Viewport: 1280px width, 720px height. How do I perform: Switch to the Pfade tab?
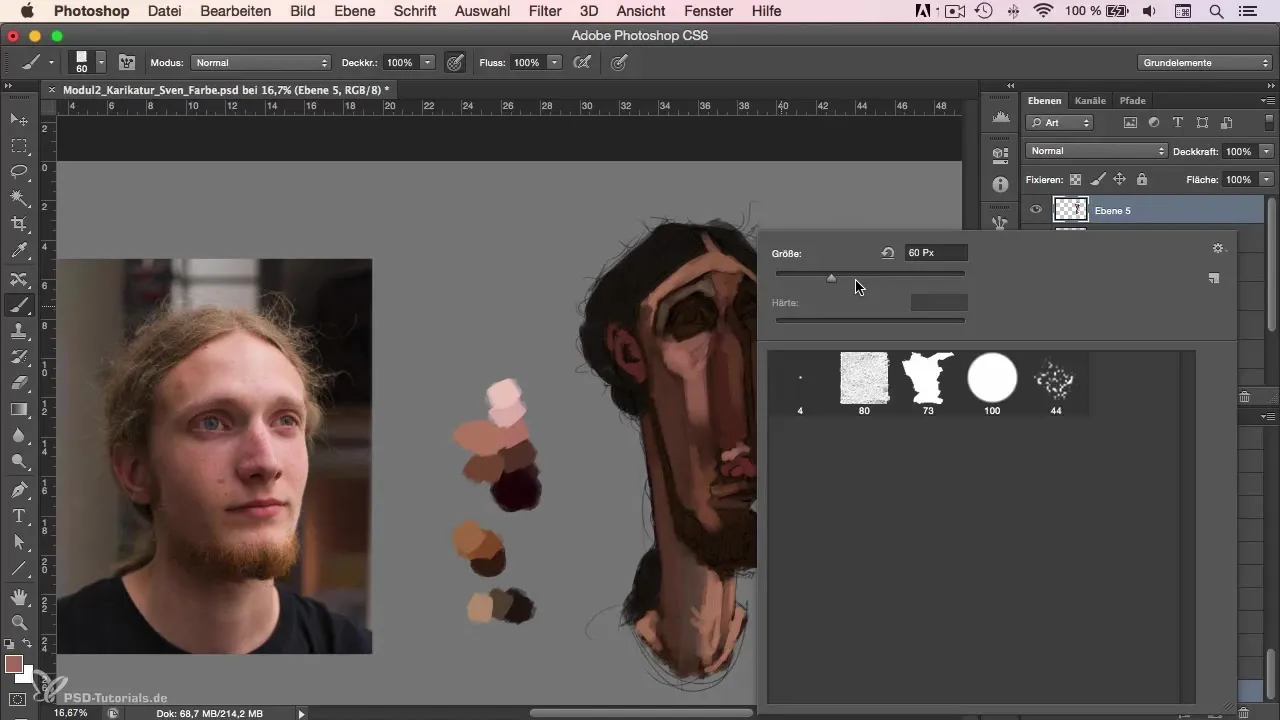click(1132, 101)
